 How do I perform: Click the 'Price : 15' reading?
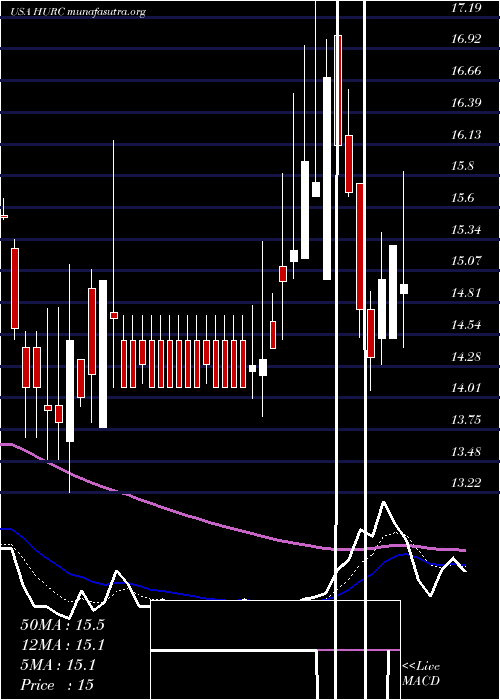point(57,685)
